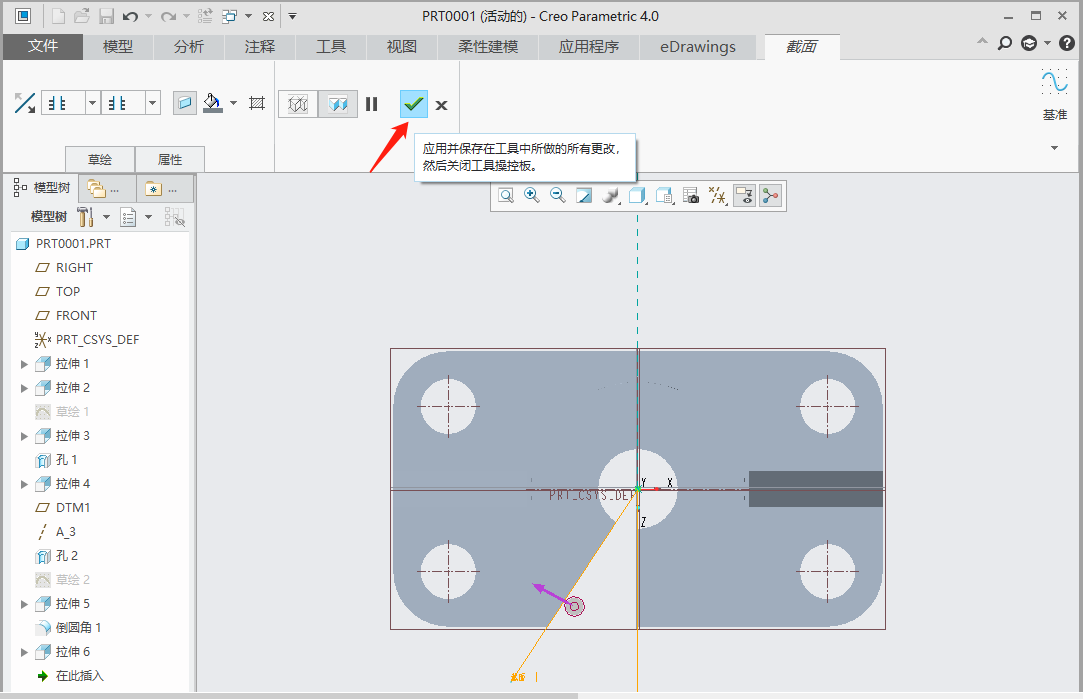Image resolution: width=1083 pixels, height=699 pixels.
Task: Click the green checkmark to apply changes
Action: [413, 104]
